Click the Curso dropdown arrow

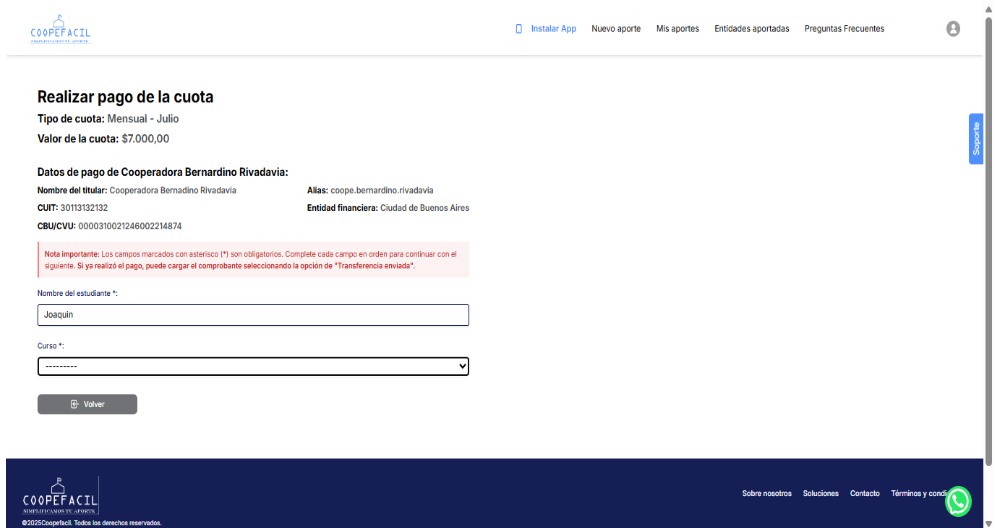click(x=462, y=366)
